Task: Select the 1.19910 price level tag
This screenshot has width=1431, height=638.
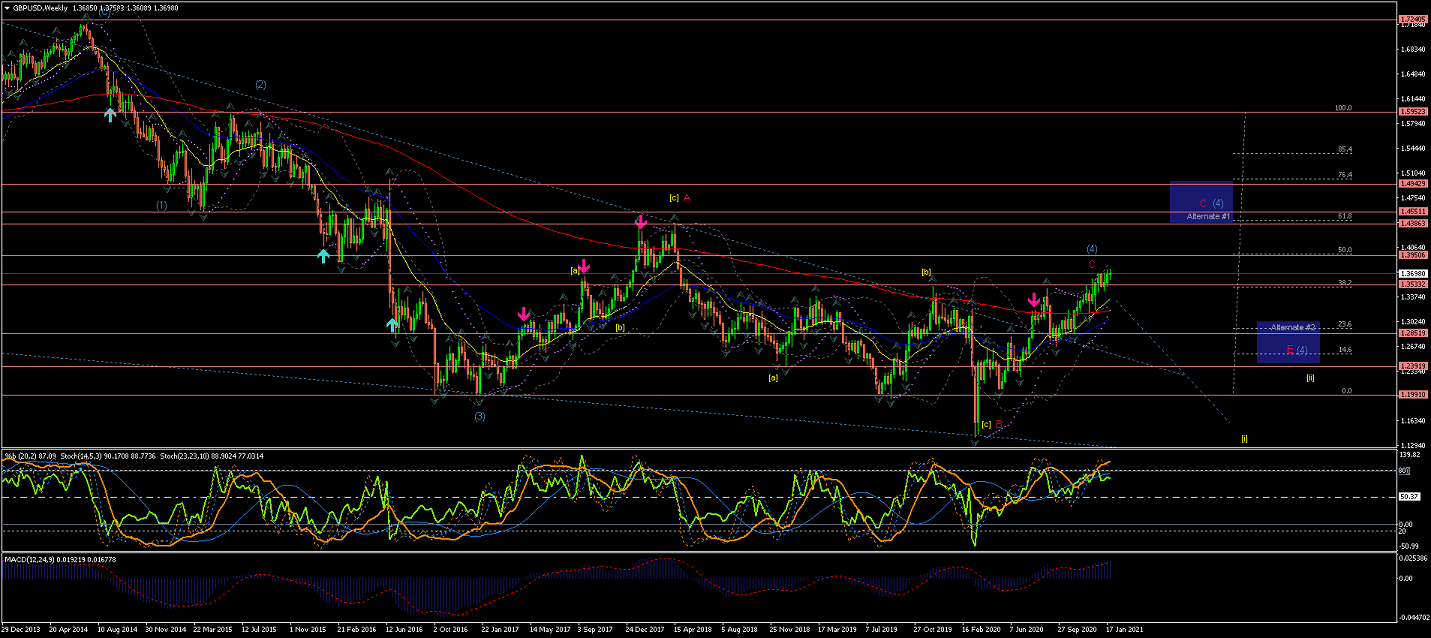Action: point(1413,395)
